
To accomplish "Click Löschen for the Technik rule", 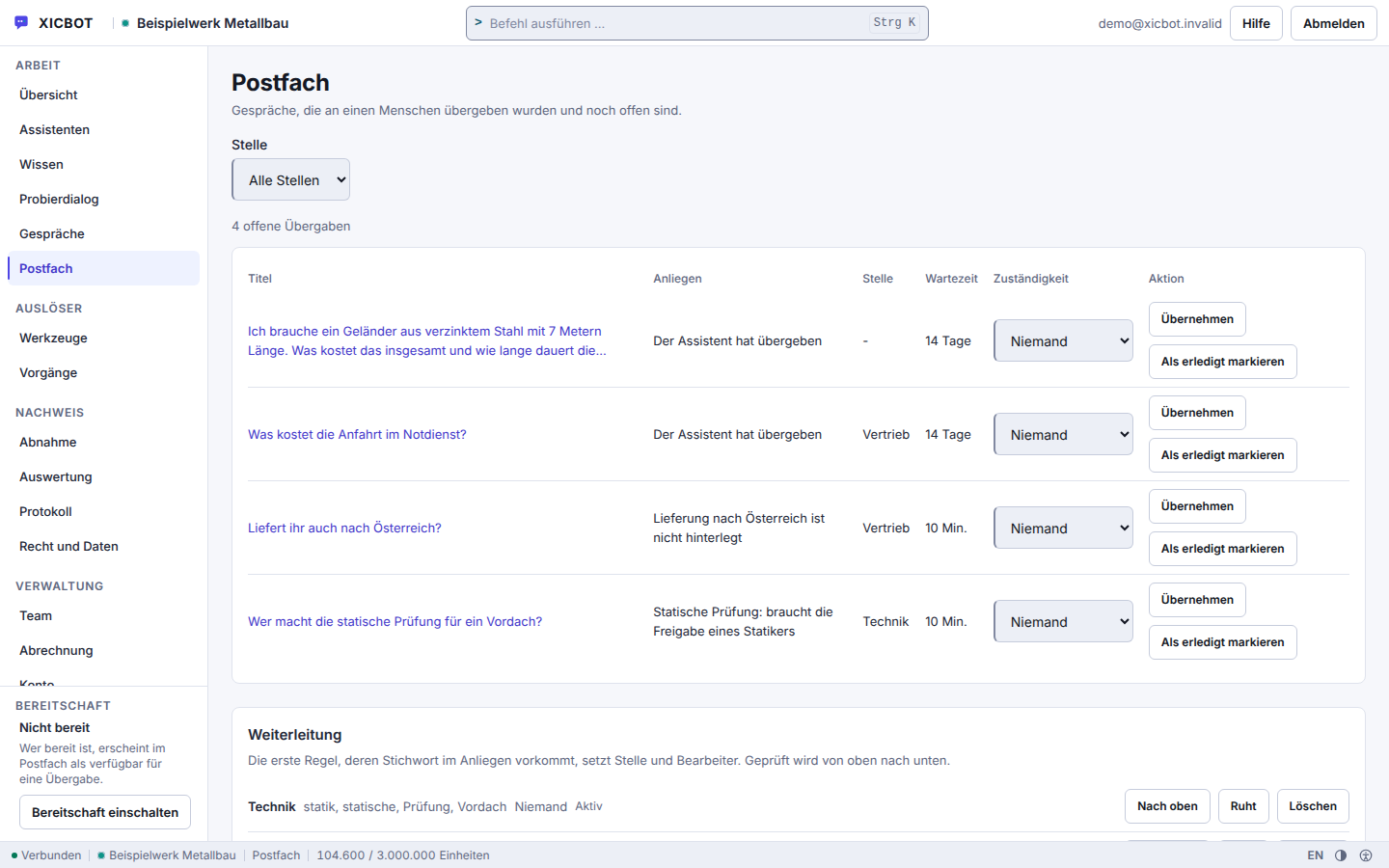I will point(1313,806).
